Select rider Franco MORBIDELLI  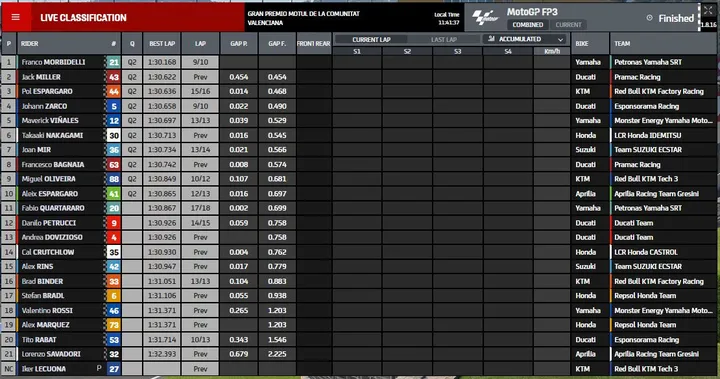53,62
